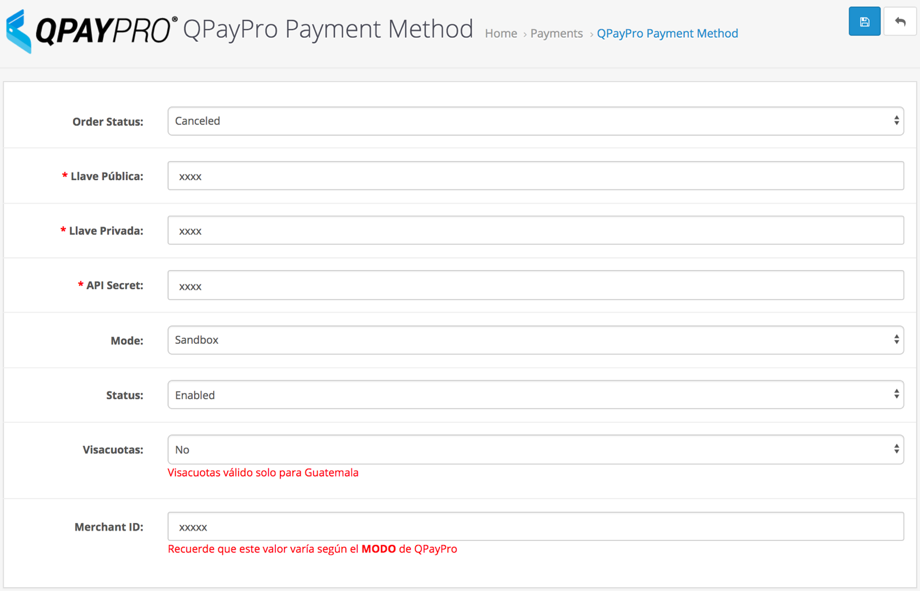Click the Order Status label
Screen dimensions: 920x591
[108, 121]
